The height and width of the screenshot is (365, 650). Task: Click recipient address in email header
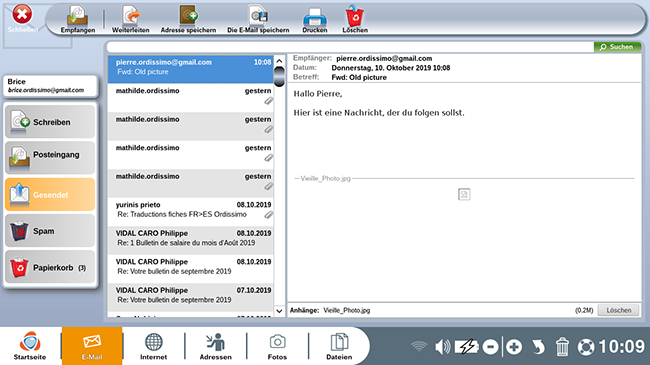pyautogui.click(x=384, y=58)
